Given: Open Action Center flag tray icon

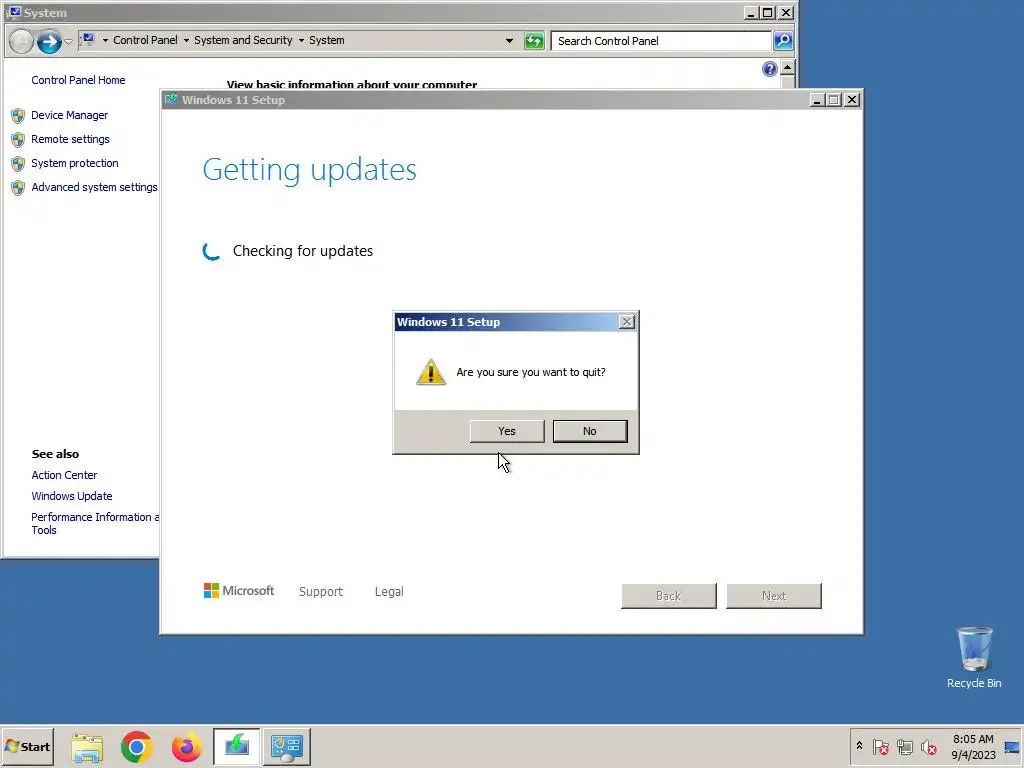Looking at the screenshot, I should point(880,746).
